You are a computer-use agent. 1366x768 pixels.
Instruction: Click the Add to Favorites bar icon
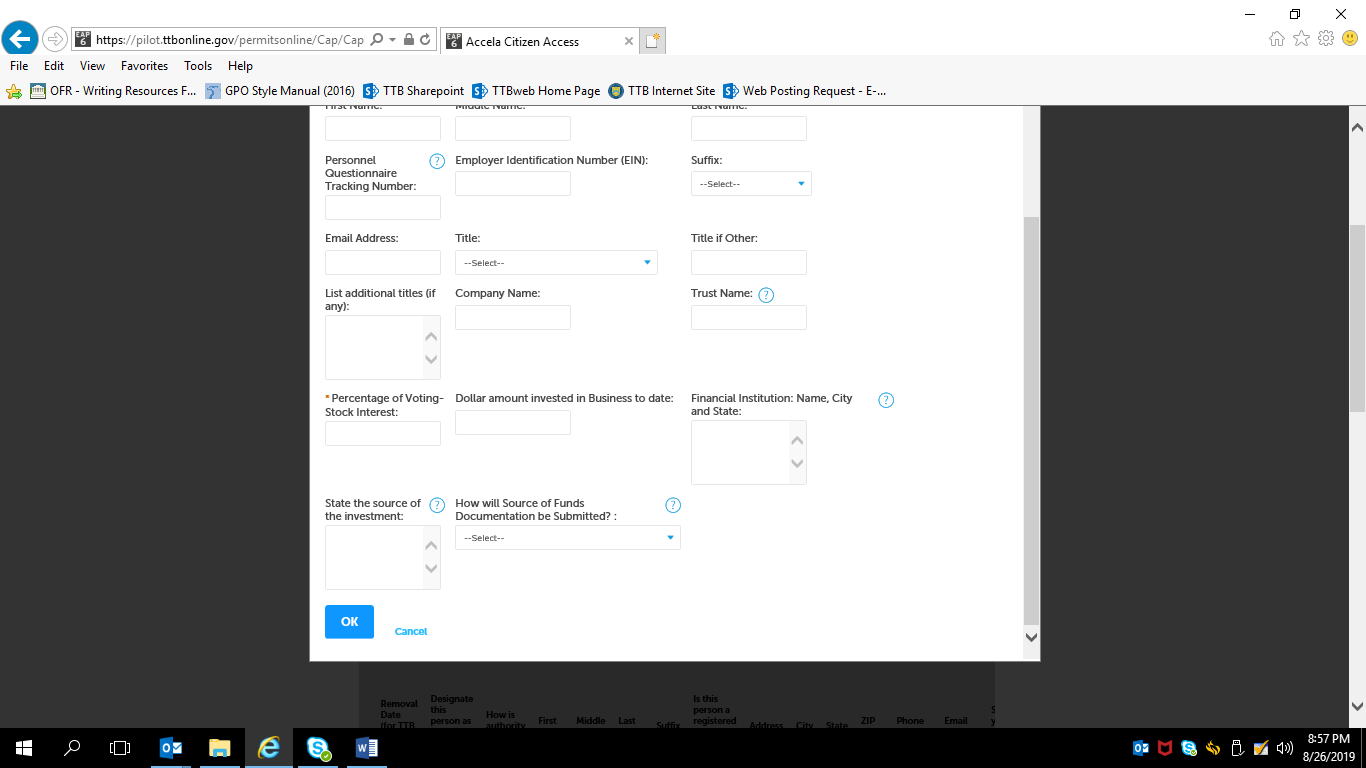(14, 91)
